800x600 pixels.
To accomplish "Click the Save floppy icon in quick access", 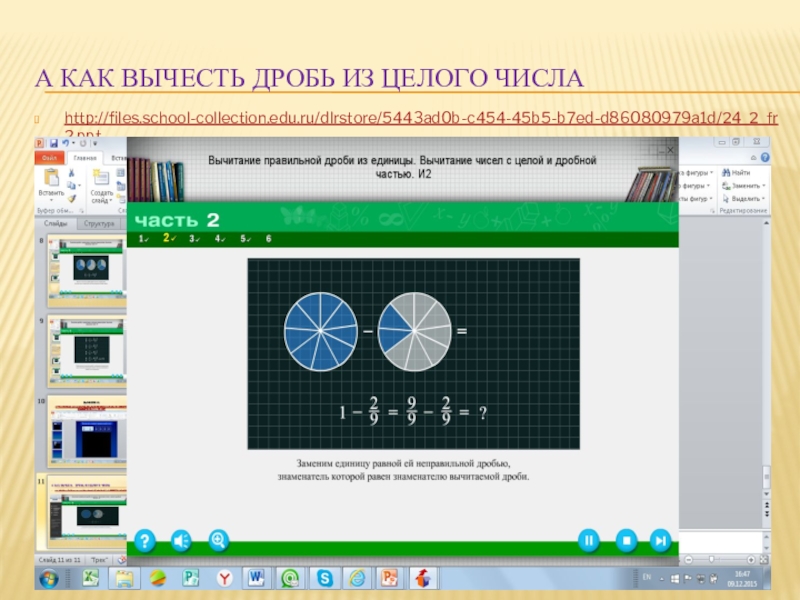I will click(54, 143).
